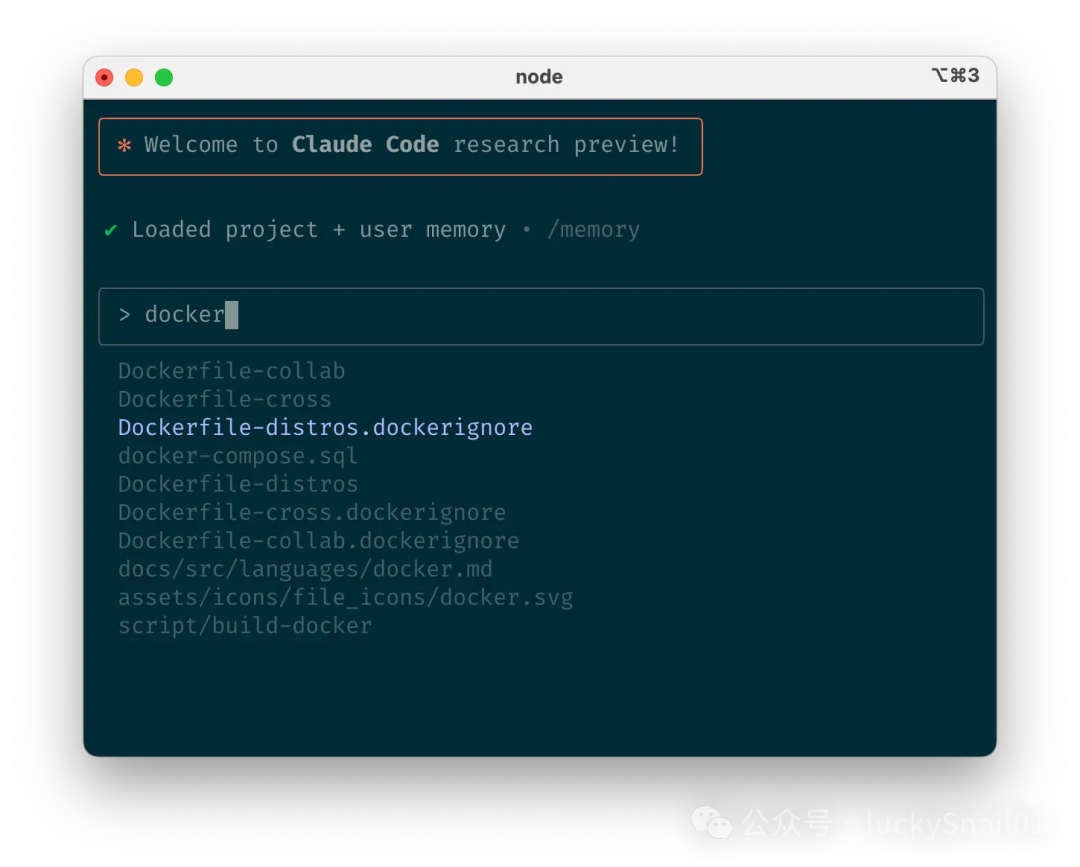Select the script/build-docker suggestion

(x=244, y=626)
